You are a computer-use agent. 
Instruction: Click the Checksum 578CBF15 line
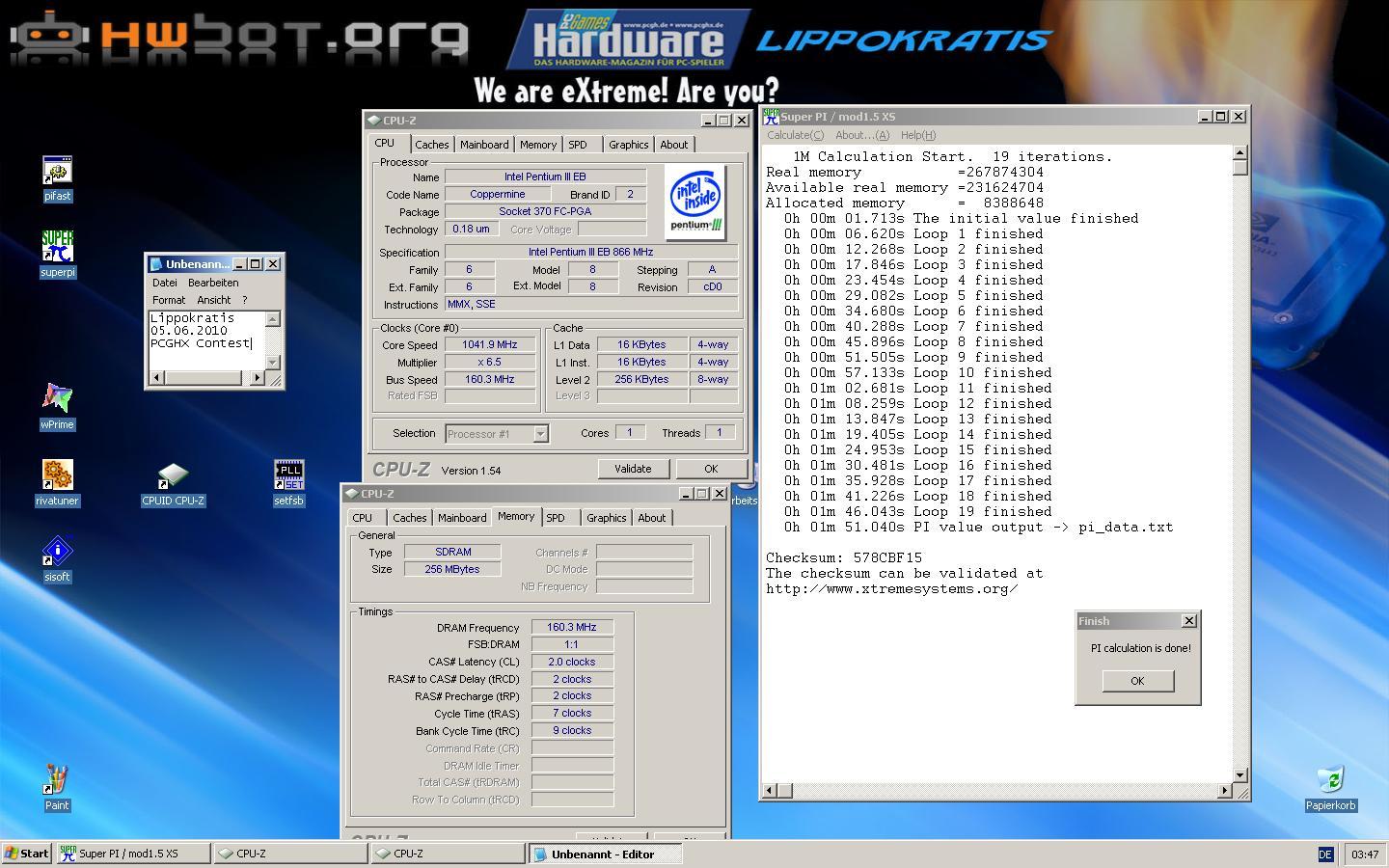844,557
